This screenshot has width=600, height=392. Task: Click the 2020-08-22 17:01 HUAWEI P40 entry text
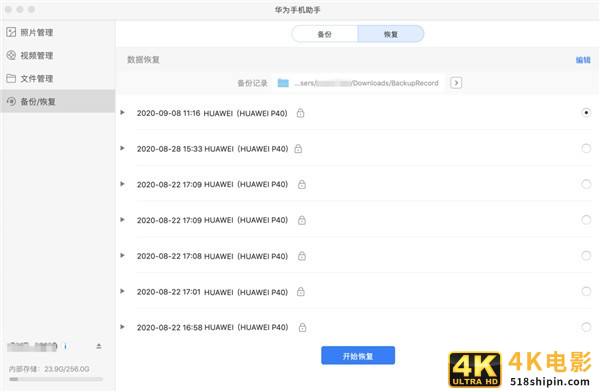pos(212,292)
